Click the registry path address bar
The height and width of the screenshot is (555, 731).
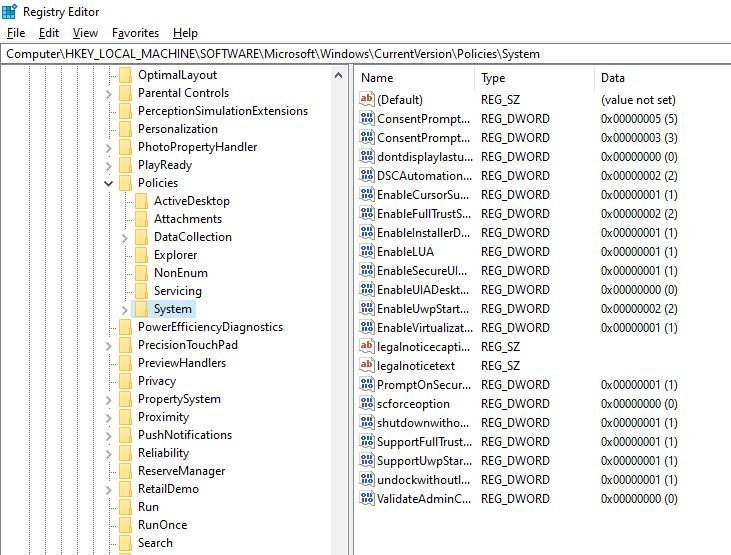point(366,54)
